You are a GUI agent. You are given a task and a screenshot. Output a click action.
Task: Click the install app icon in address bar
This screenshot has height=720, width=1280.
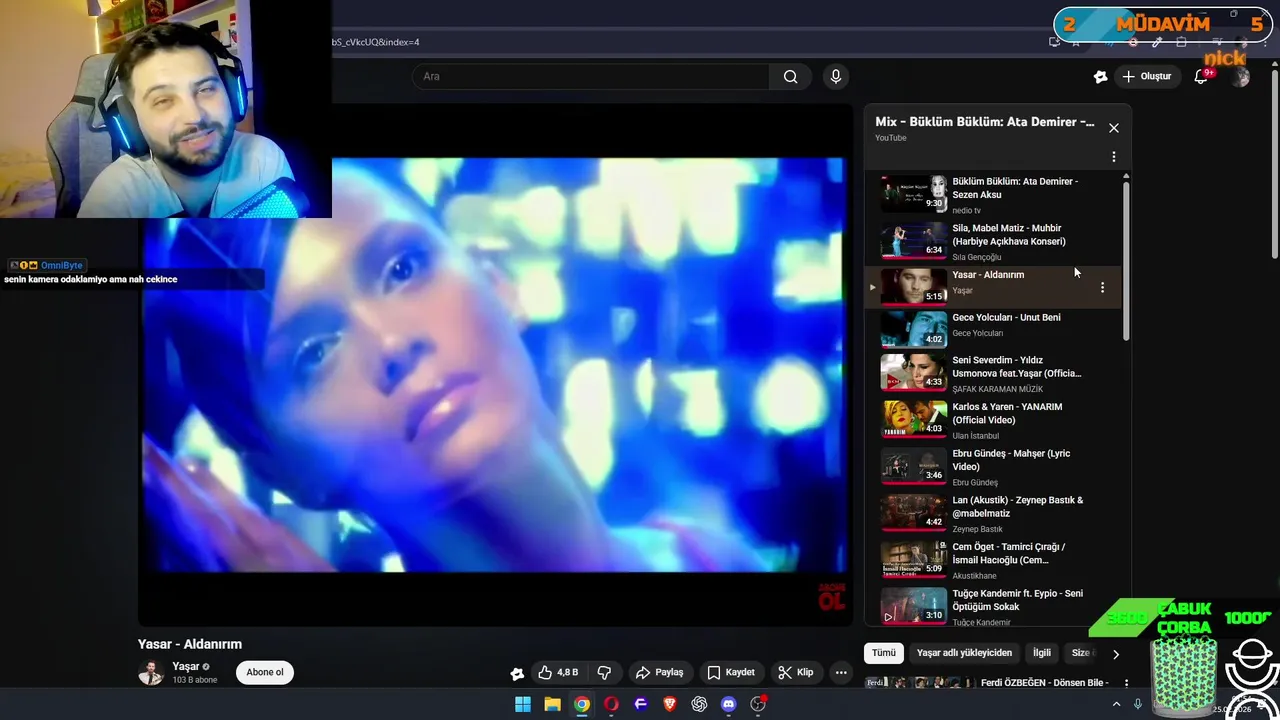pyautogui.click(x=1054, y=42)
